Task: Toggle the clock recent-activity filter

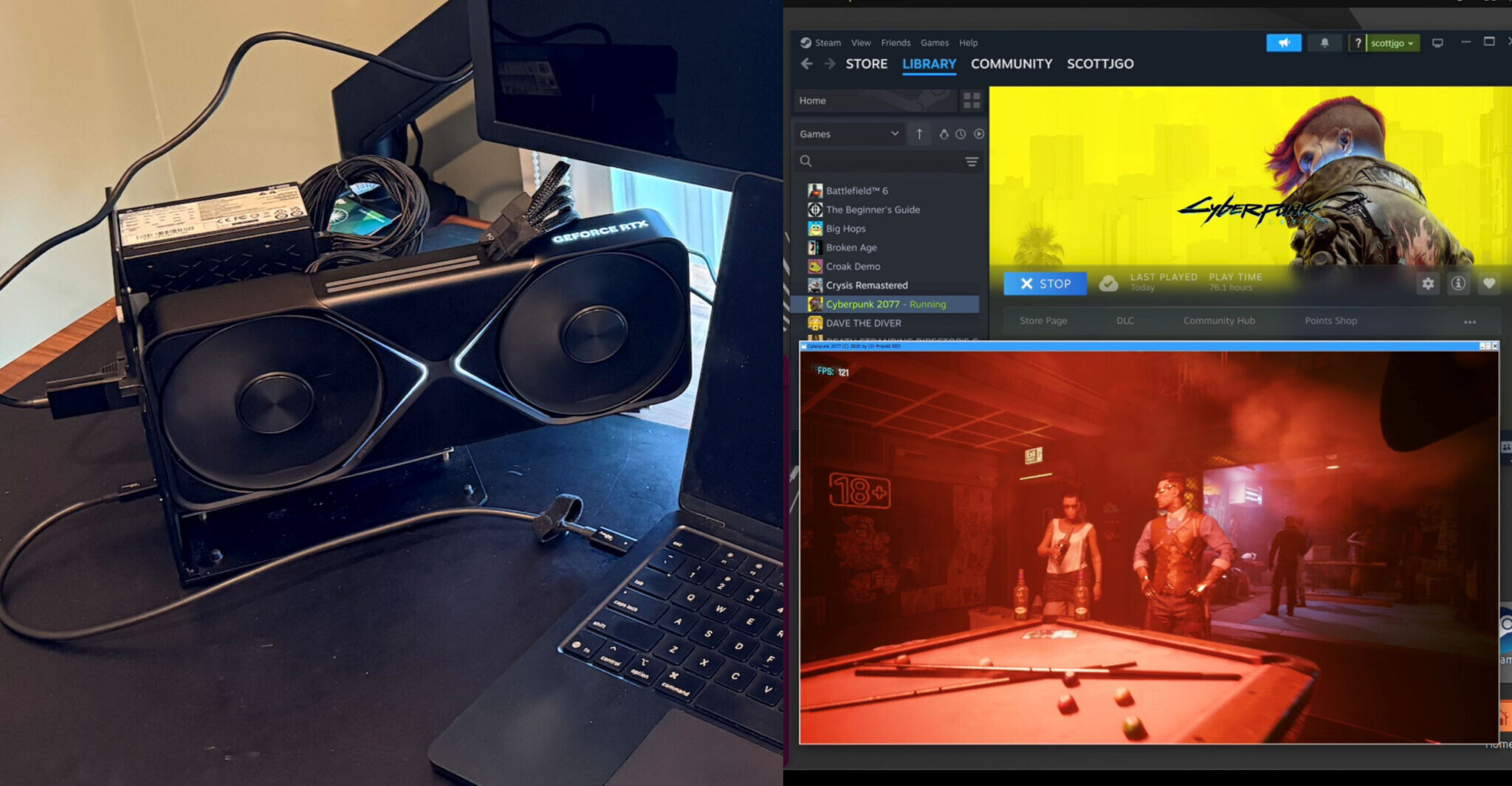Action: pos(961,134)
